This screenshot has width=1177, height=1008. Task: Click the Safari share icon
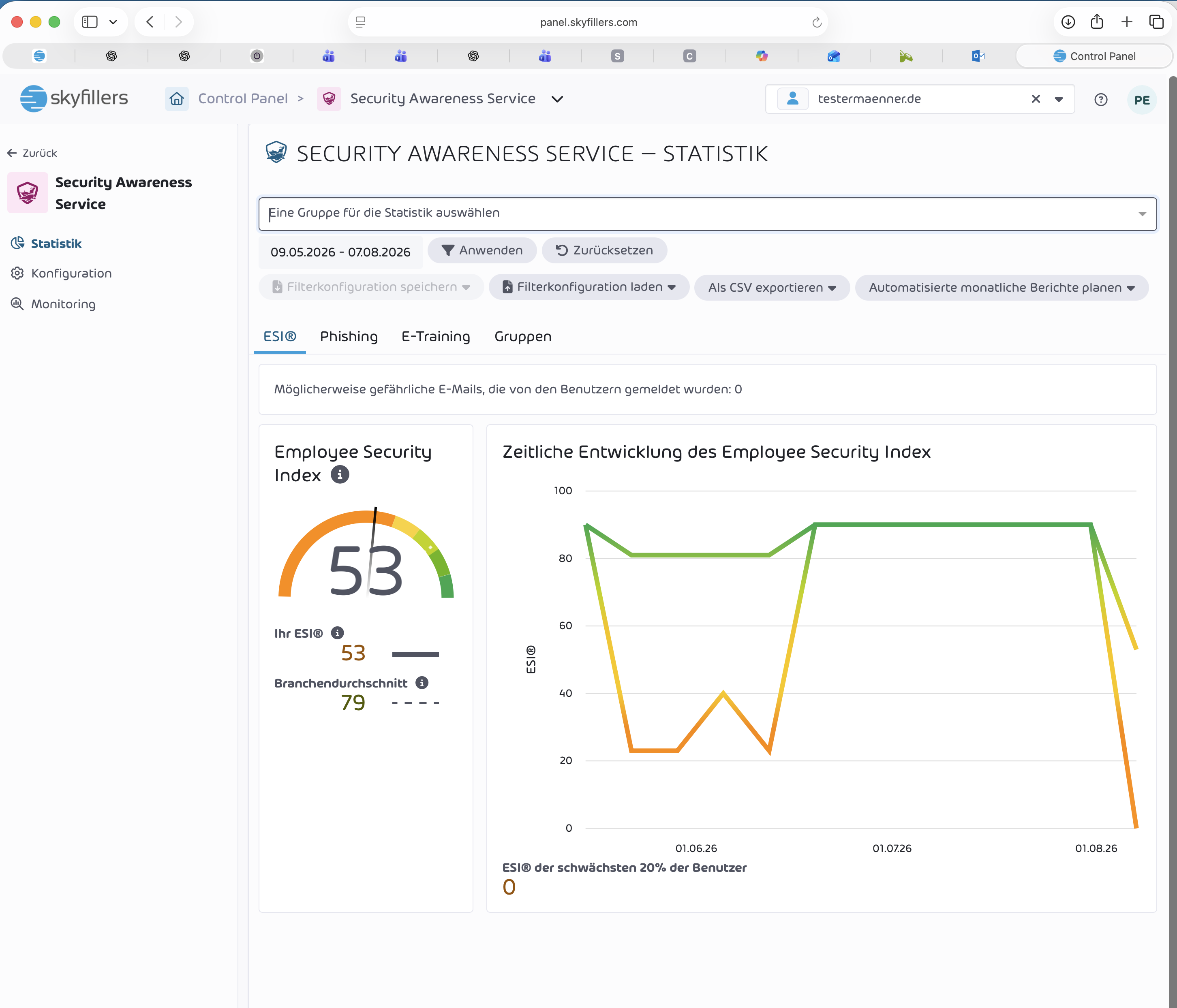1097,21
